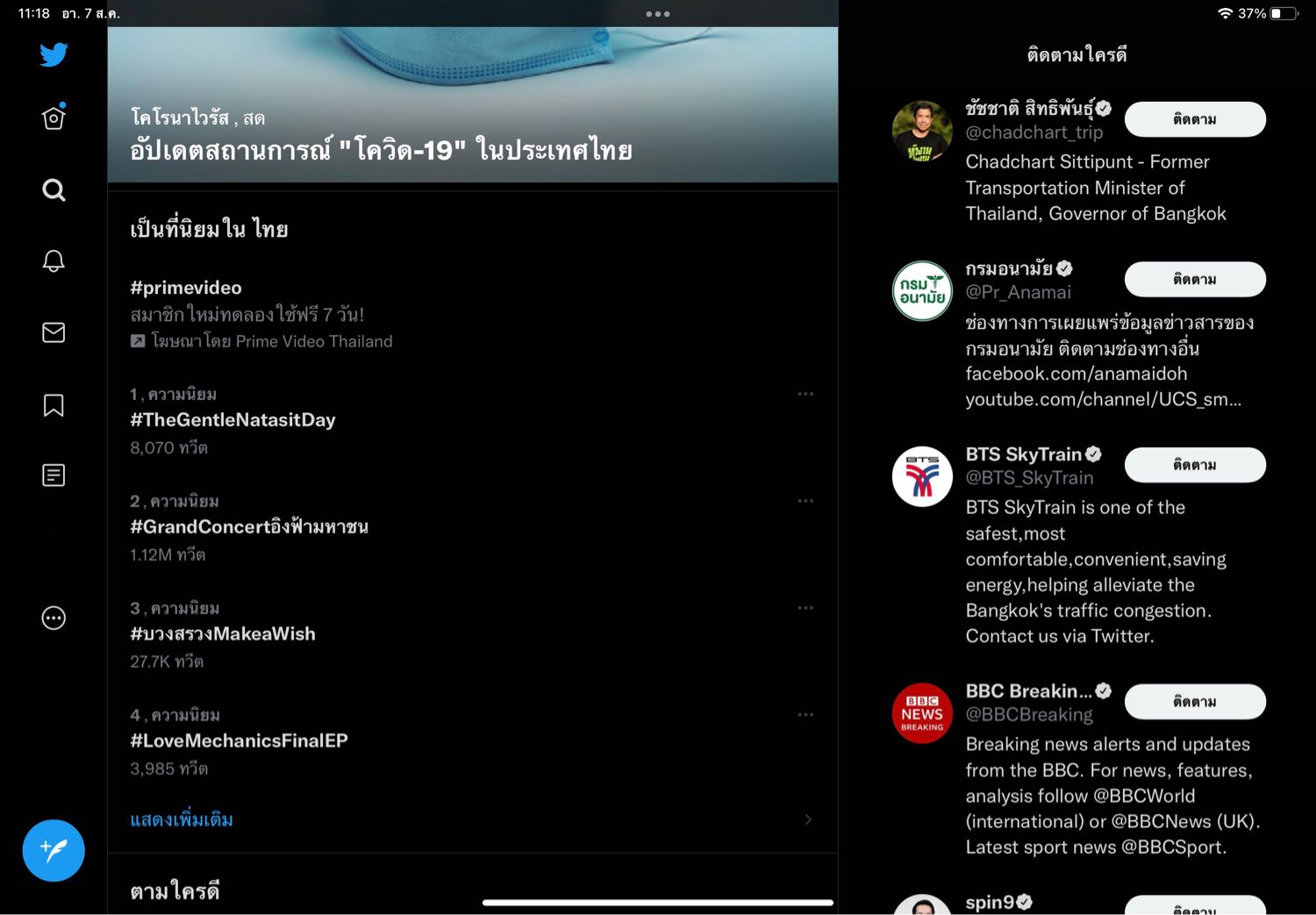
Task: Open the Bookmarks icon
Action: 54,404
